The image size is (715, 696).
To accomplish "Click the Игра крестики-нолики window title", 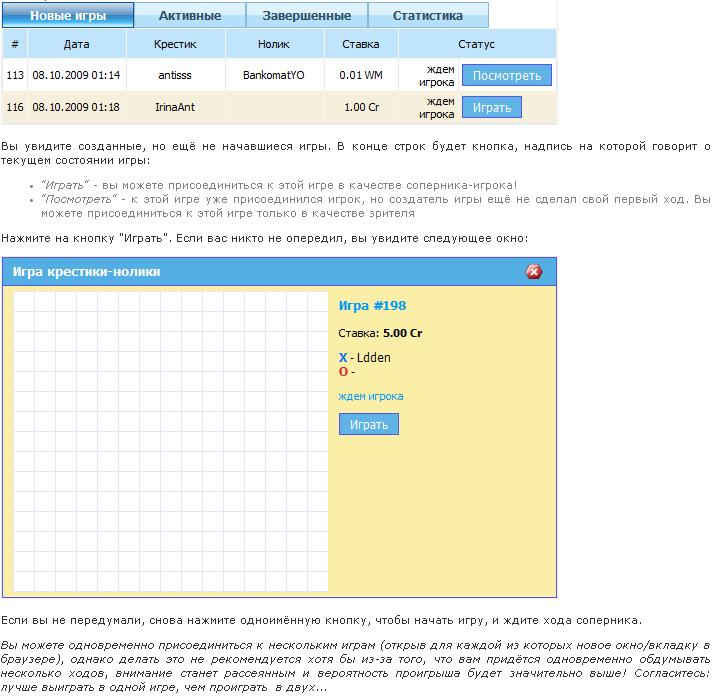I will (x=86, y=272).
